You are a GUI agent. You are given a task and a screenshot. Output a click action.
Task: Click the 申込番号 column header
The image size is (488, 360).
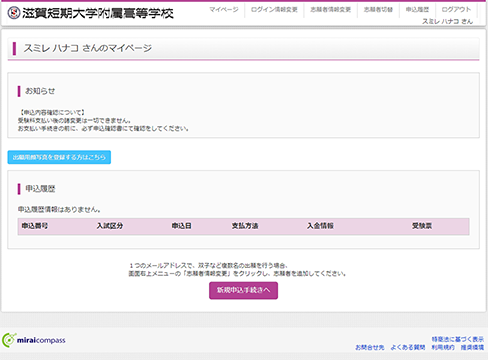pos(35,226)
